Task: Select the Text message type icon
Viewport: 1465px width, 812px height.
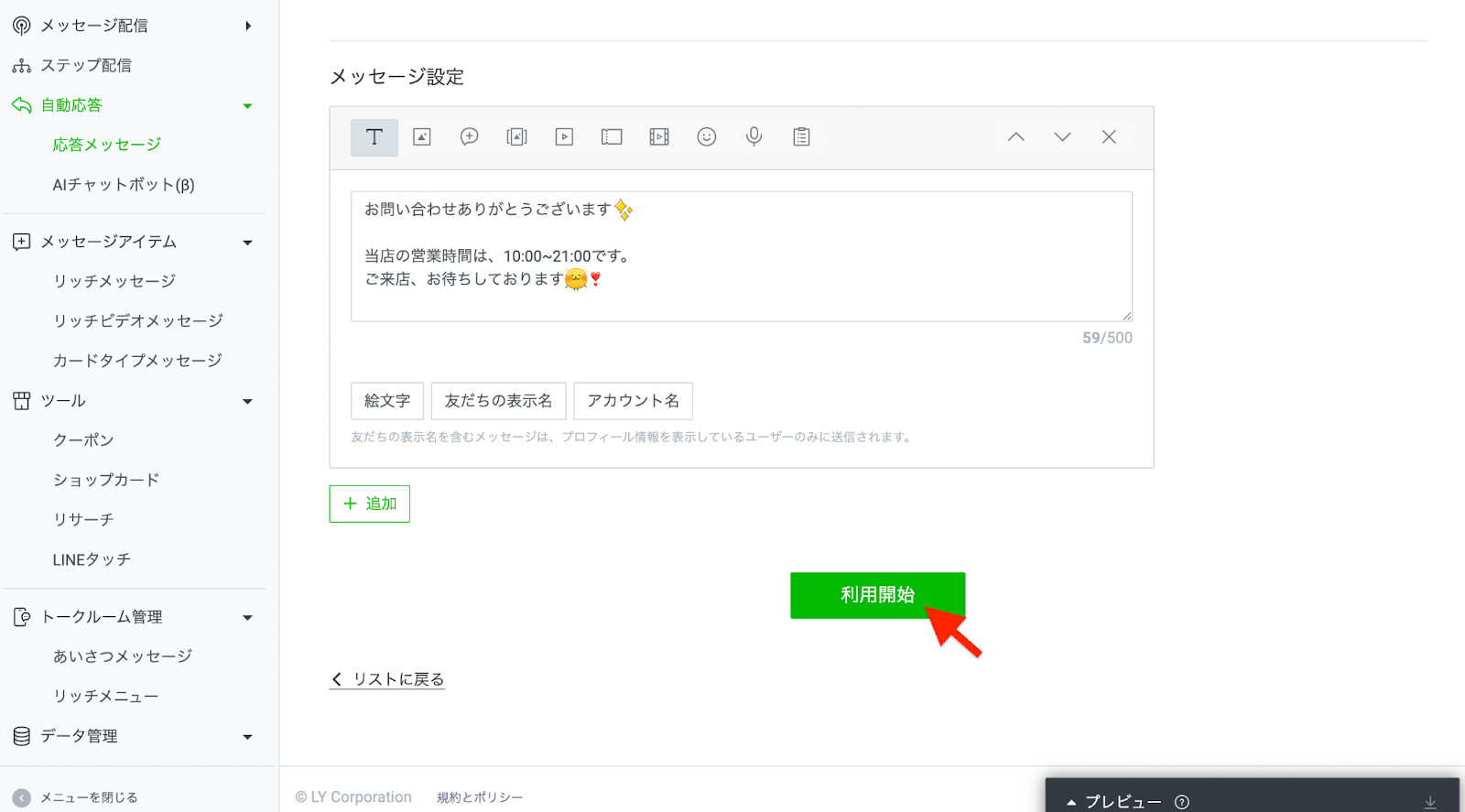Action: (x=374, y=137)
